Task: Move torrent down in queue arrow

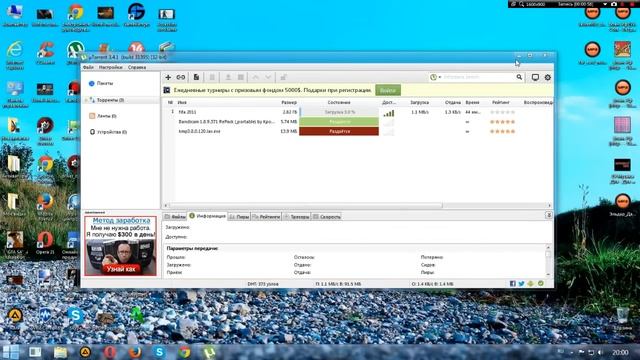Action: click(268, 77)
